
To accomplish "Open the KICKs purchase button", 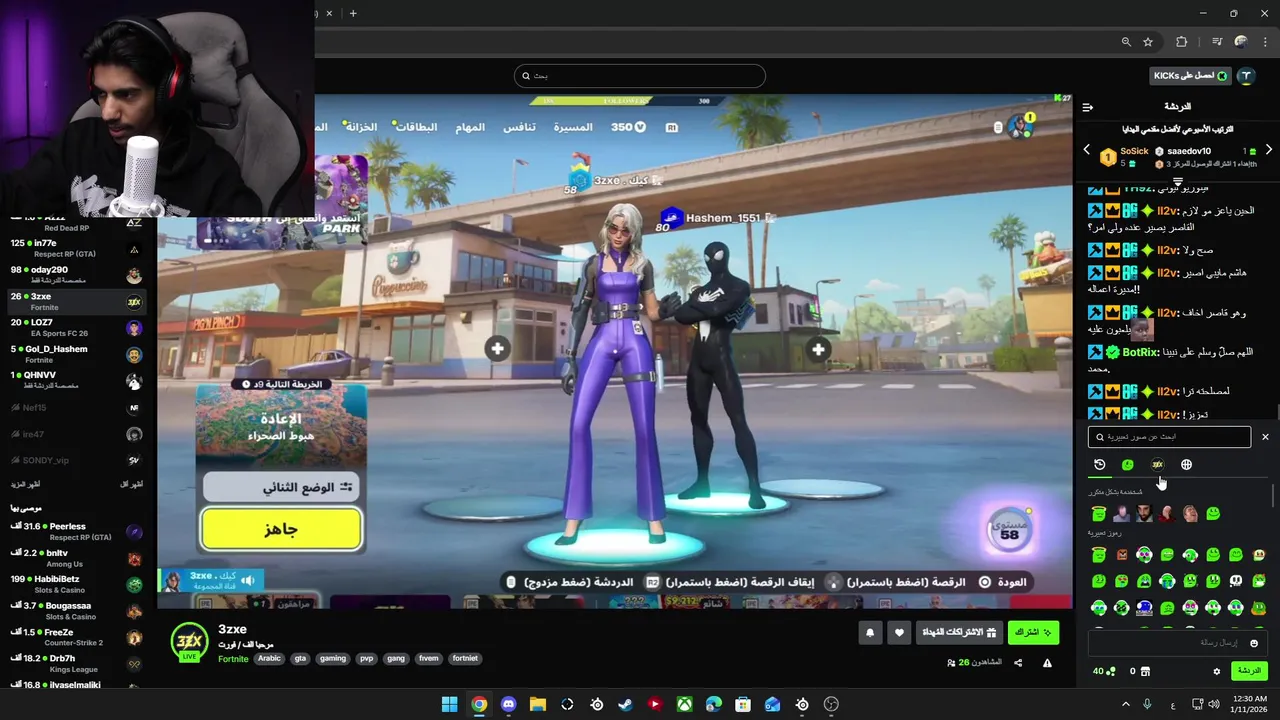I will click(x=1190, y=76).
